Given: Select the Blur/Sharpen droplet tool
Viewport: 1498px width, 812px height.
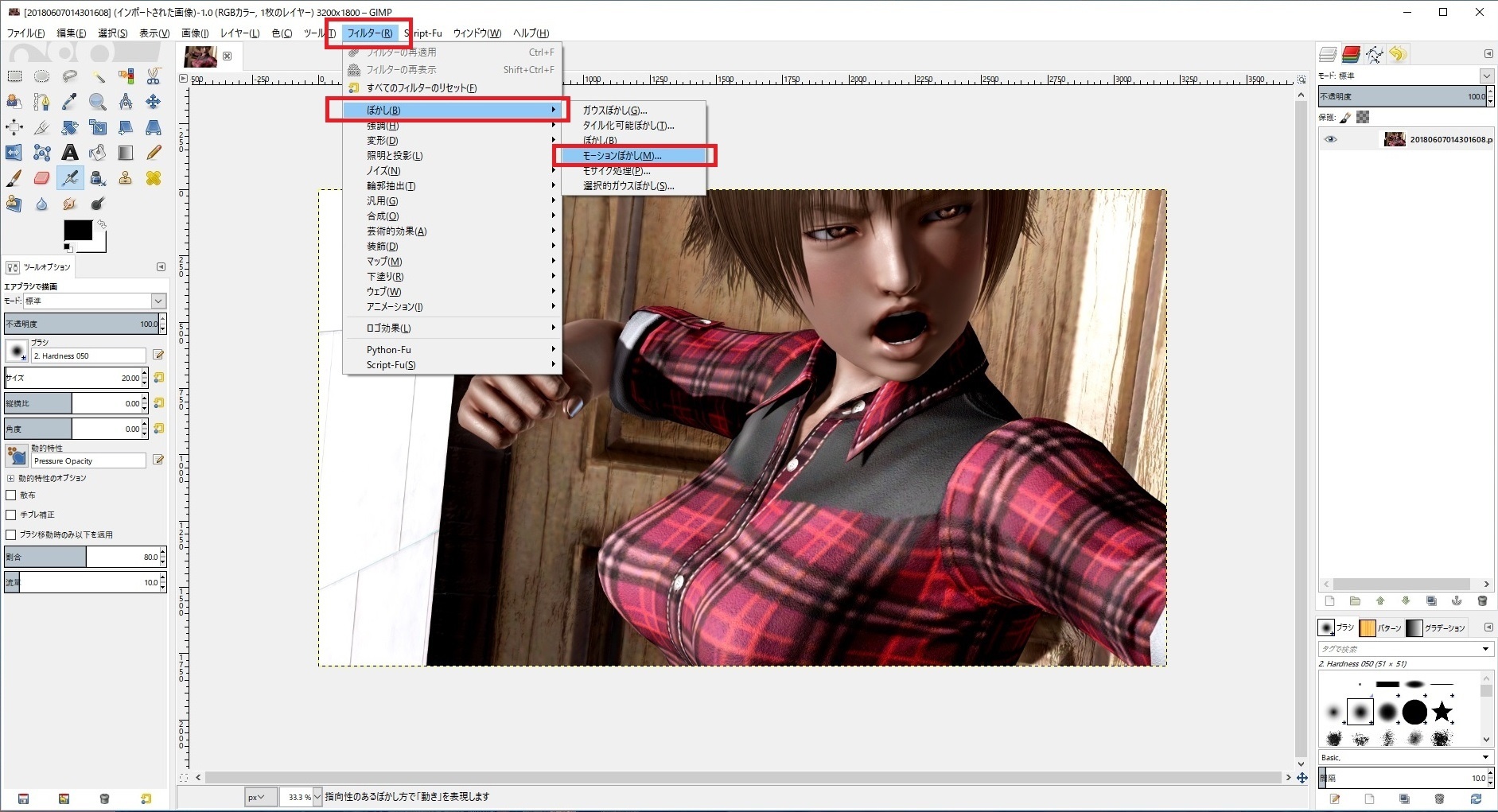Looking at the screenshot, I should (x=42, y=204).
